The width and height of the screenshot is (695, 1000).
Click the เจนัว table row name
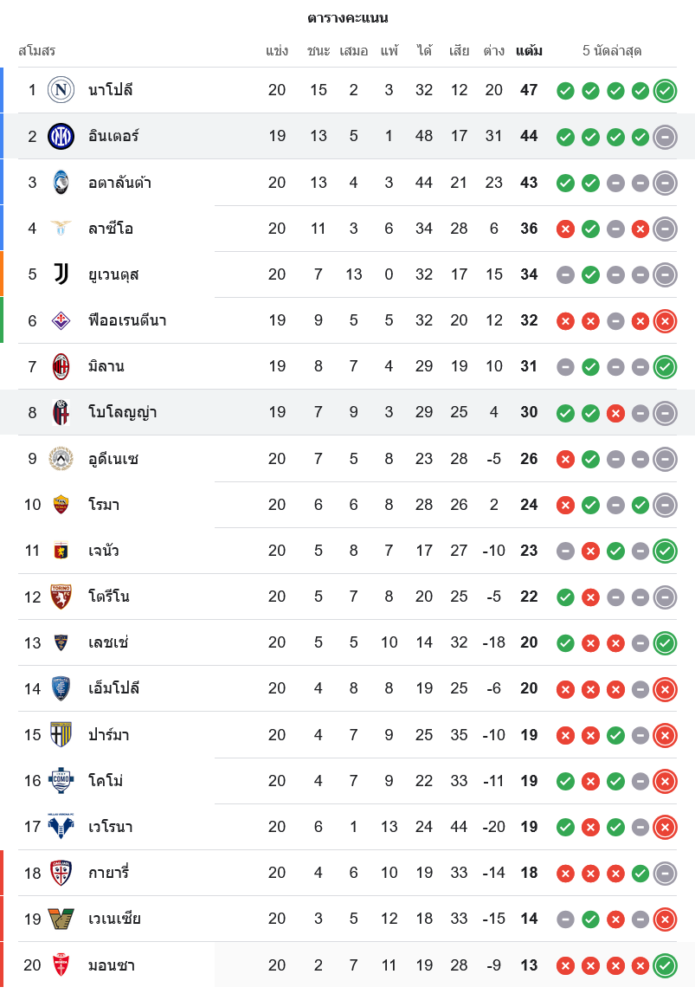[x=104, y=550]
